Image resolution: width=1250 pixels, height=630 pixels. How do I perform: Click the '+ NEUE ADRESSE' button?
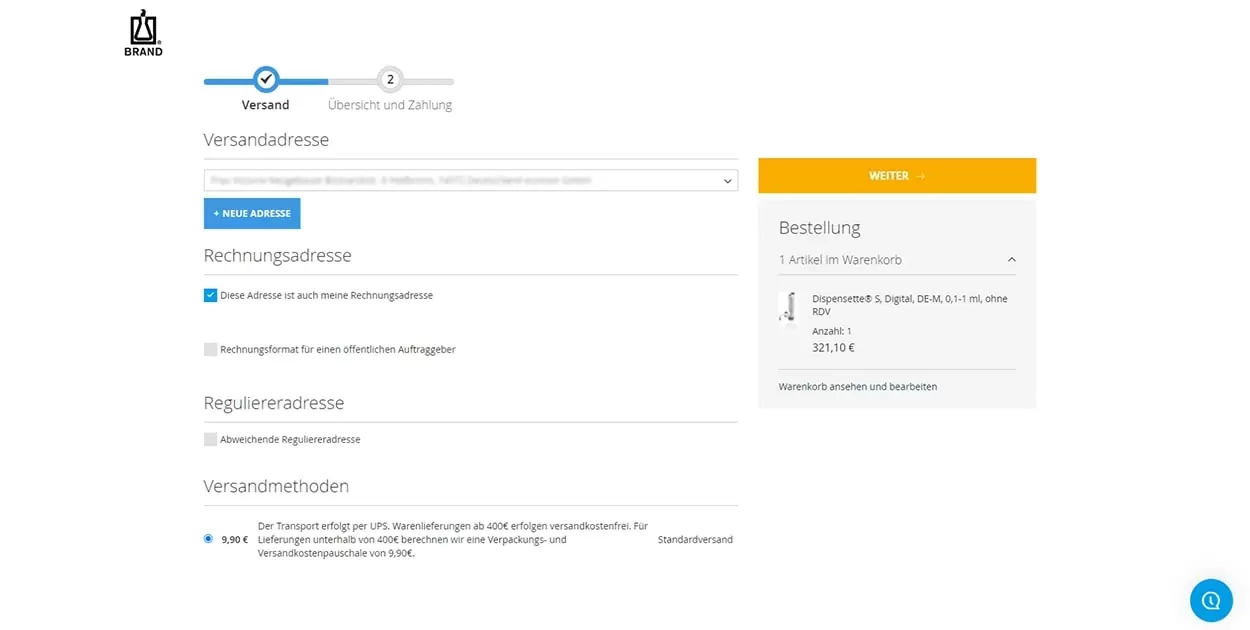251,213
